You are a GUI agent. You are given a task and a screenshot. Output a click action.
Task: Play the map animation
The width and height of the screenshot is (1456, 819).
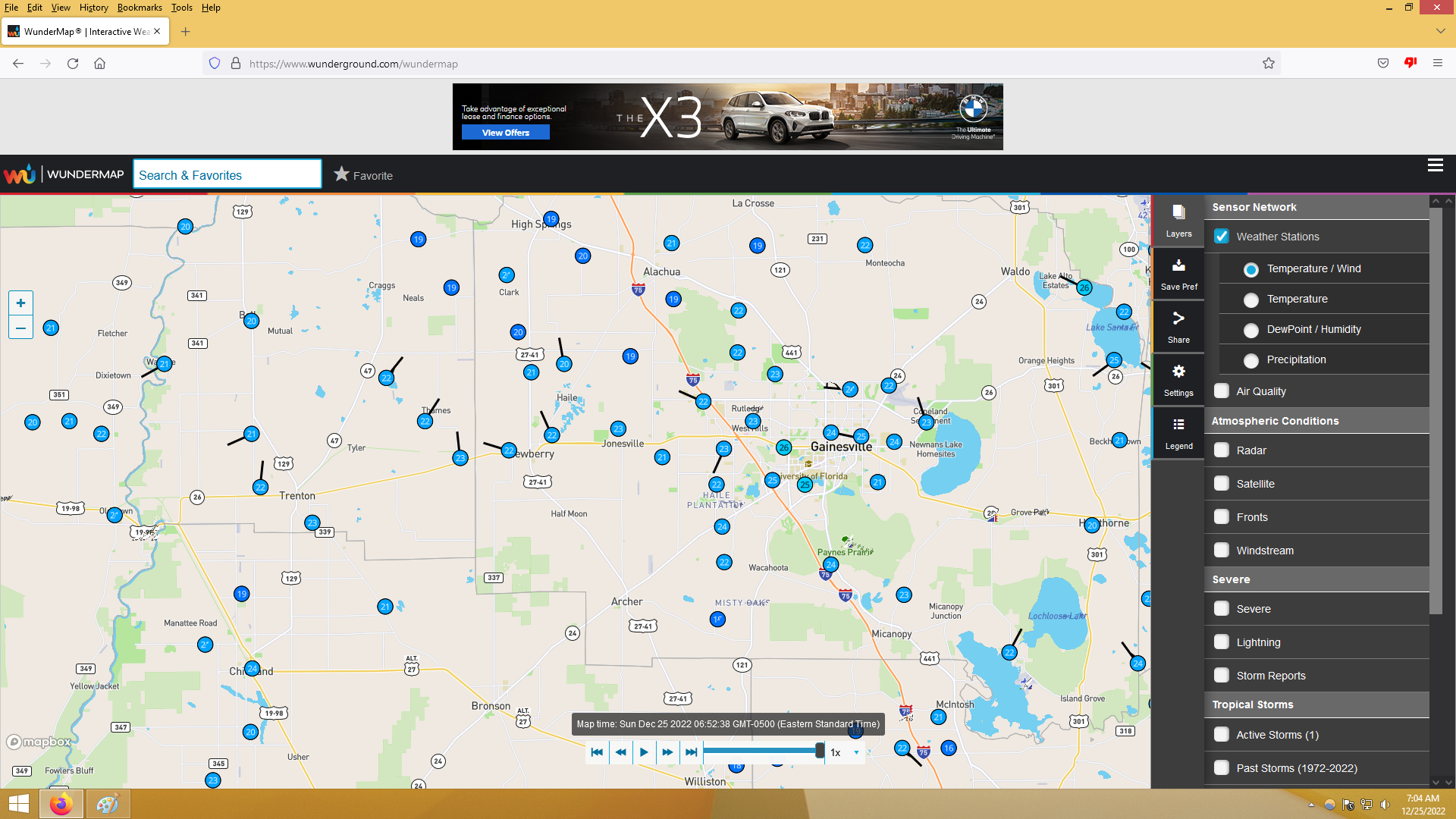tap(644, 752)
